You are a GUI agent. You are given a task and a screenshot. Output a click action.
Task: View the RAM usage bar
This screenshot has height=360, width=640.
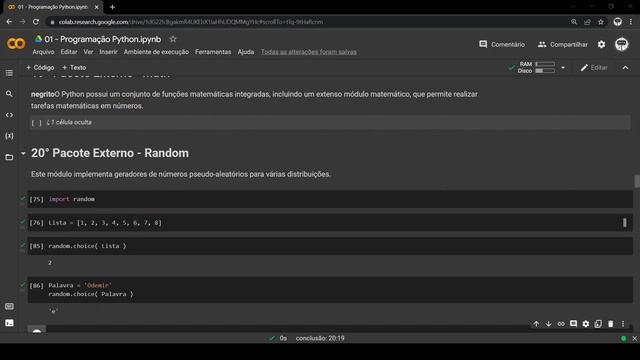545,64
